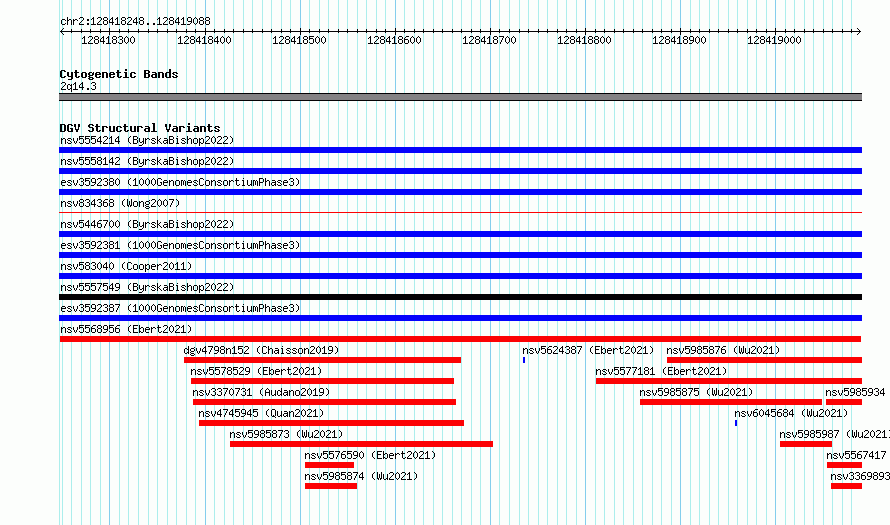Select nsv5577181 (Ebert2021) label
This screenshot has height=525, width=890.
click(x=661, y=371)
